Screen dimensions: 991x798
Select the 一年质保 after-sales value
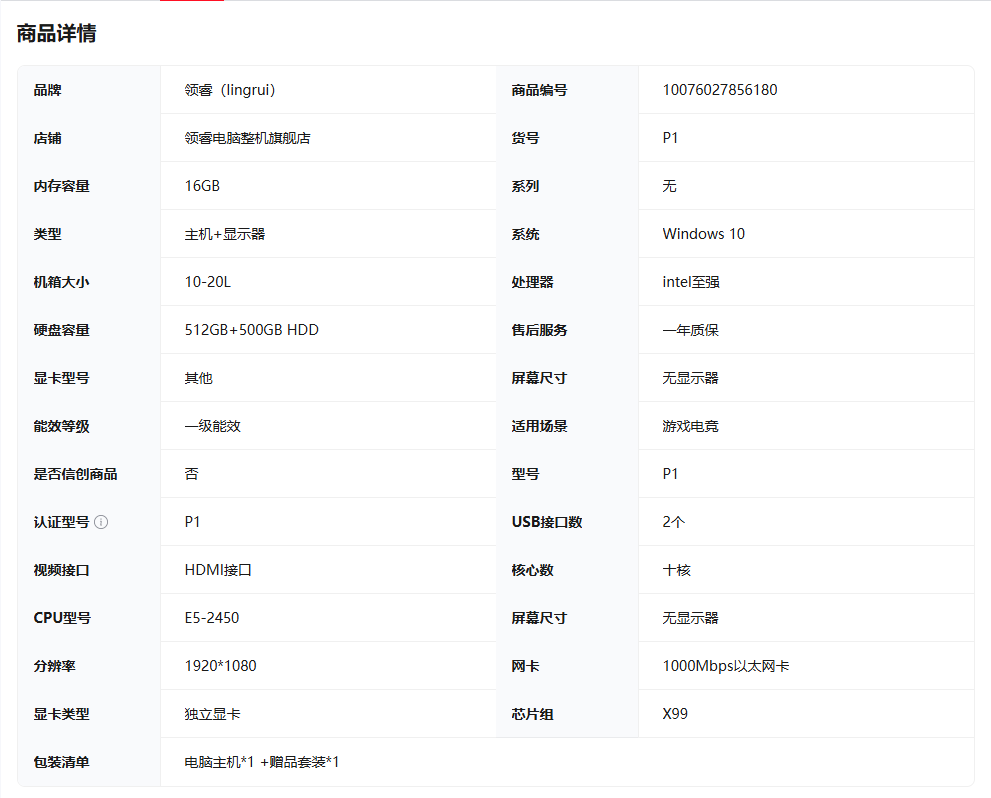point(690,330)
